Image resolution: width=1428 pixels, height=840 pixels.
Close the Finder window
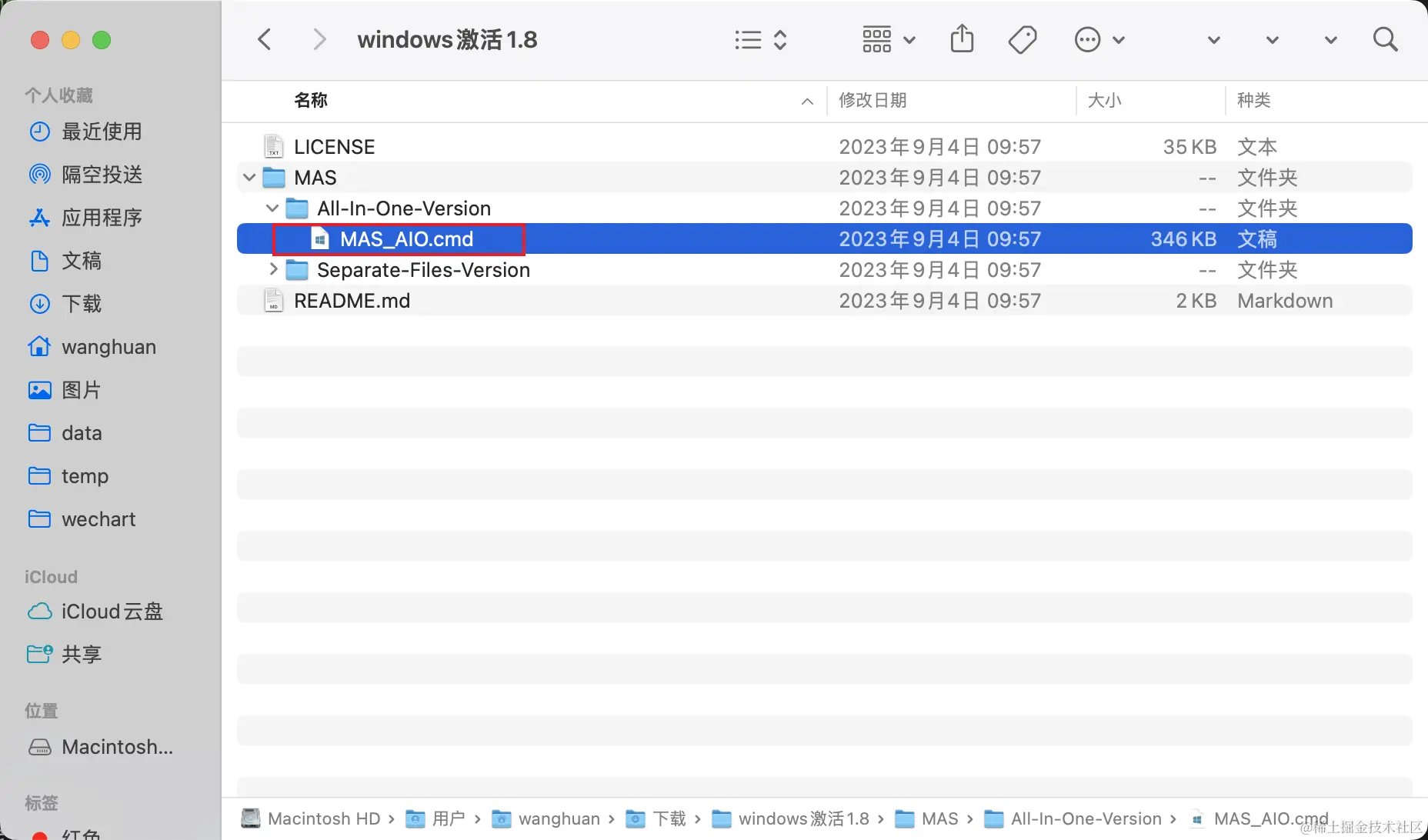tap(40, 40)
